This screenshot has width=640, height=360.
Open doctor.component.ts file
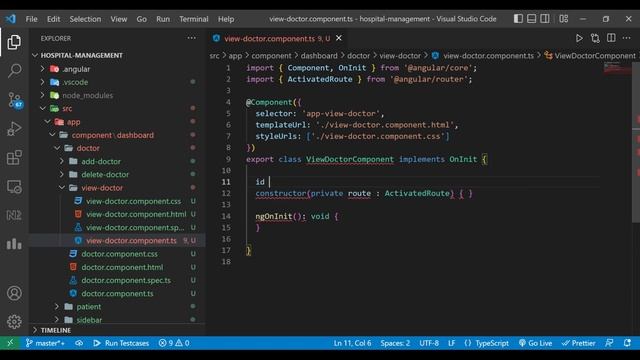click(x=117, y=293)
